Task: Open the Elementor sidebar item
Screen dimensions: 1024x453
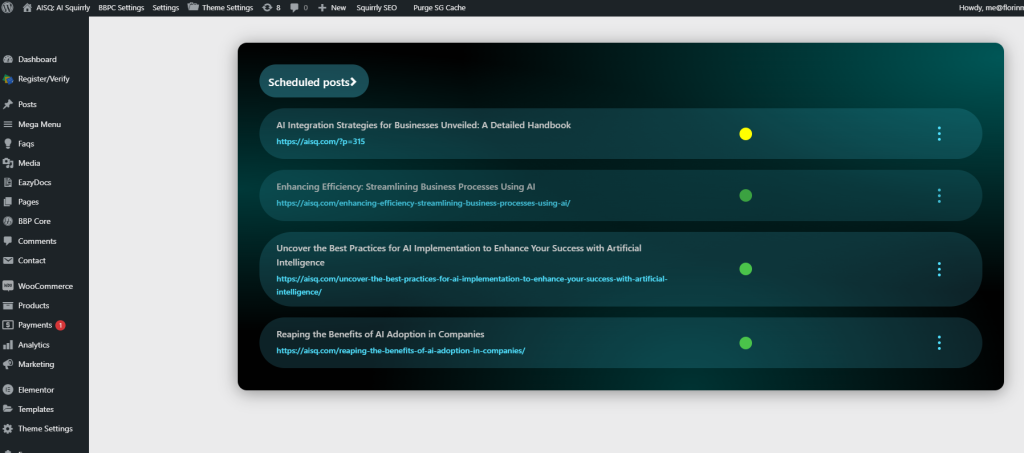Action: point(36,389)
